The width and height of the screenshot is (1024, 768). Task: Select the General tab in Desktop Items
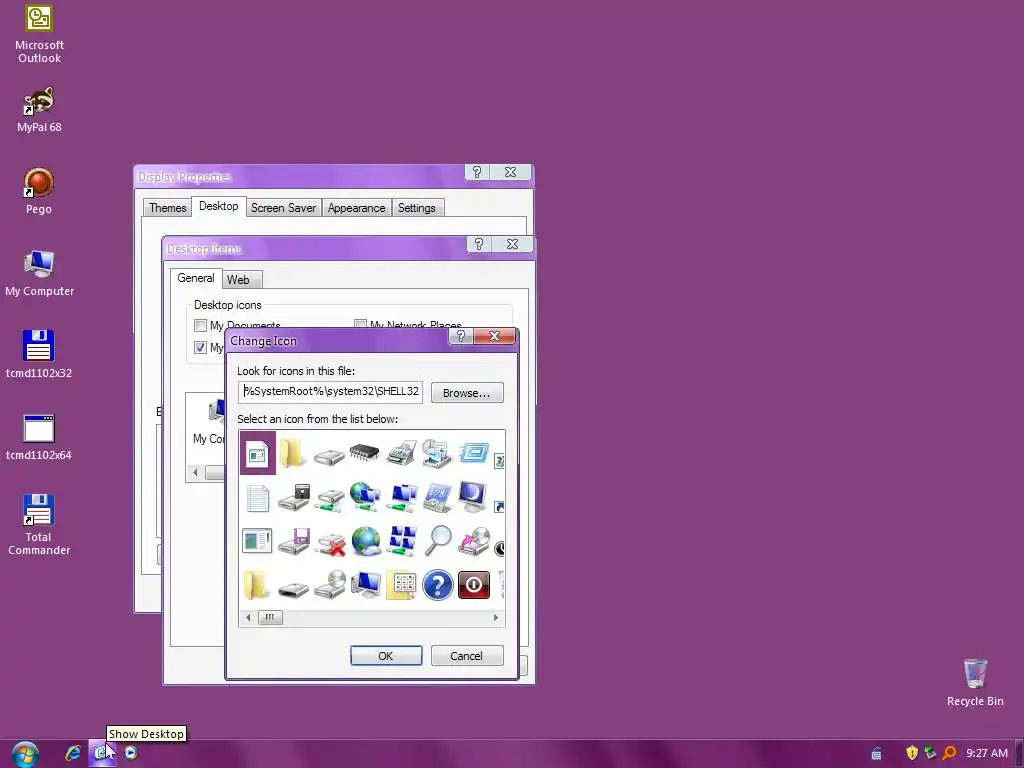click(x=196, y=278)
